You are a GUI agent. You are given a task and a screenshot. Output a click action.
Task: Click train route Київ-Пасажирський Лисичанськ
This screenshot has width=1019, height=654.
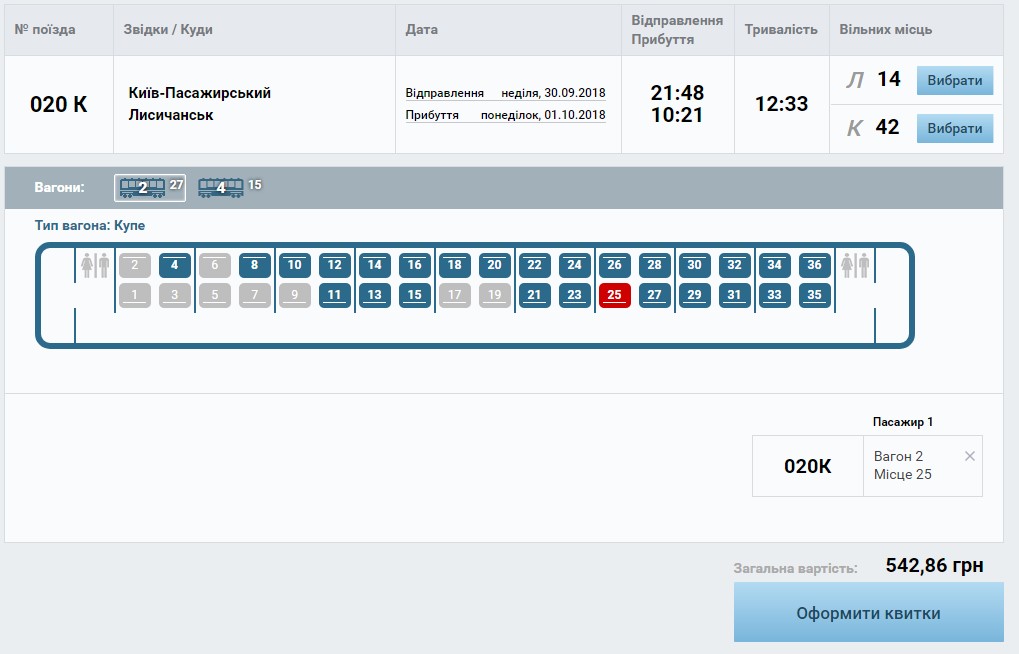tap(200, 104)
